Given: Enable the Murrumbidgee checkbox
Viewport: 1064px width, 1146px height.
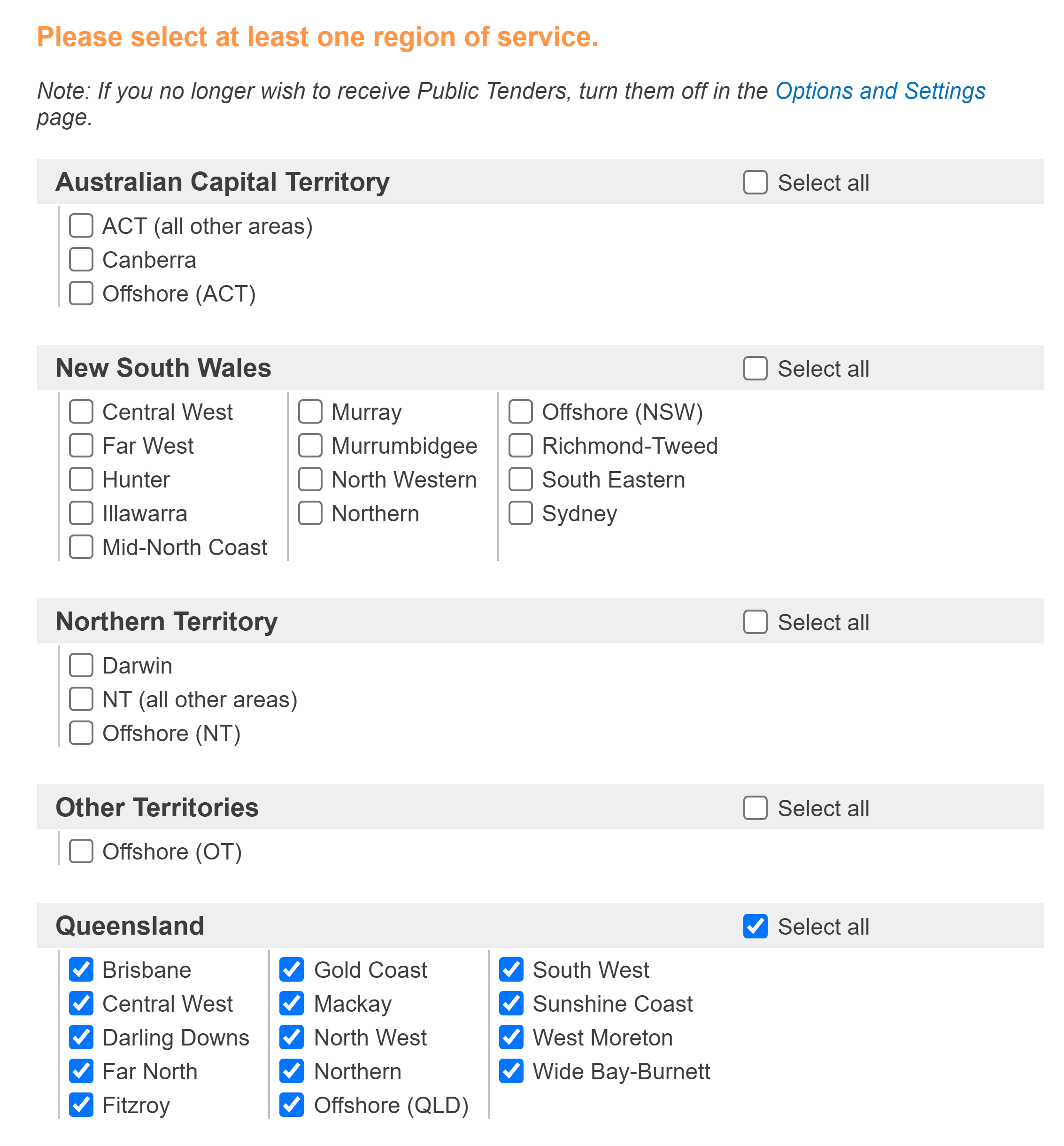Looking at the screenshot, I should click(310, 445).
